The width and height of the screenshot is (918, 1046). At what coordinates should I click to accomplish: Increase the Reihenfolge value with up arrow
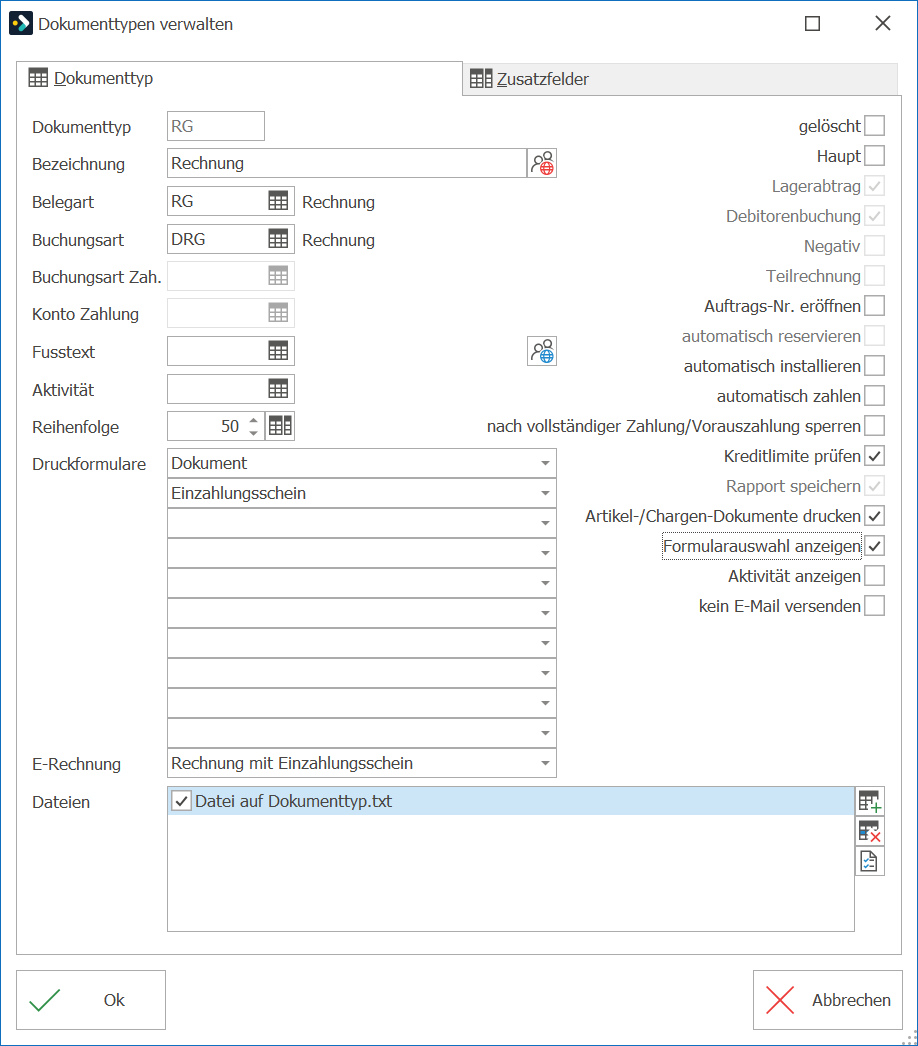pos(254,420)
